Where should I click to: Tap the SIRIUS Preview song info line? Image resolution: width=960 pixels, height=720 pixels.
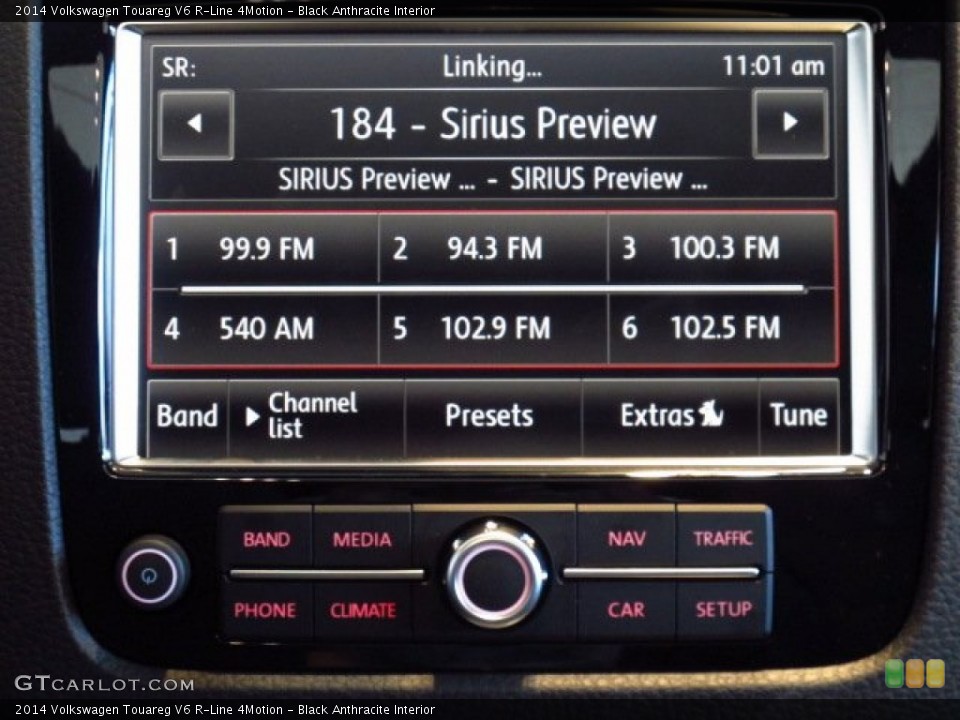click(x=493, y=179)
